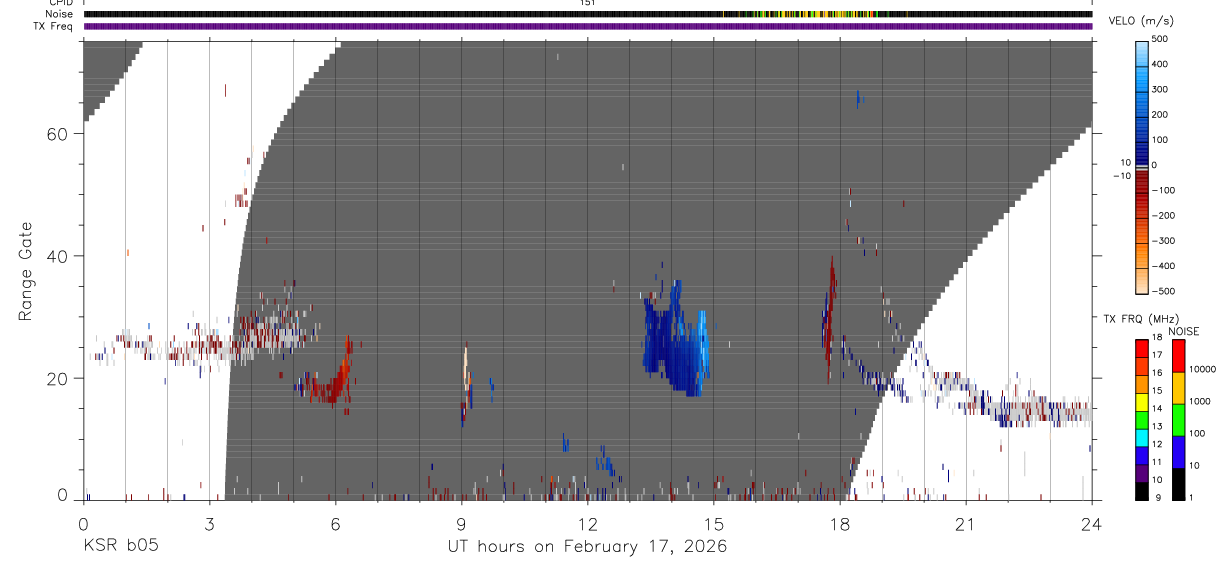Click the red top segment of NOISE legend
The width and height of the screenshot is (1228, 567).
tap(1179, 356)
